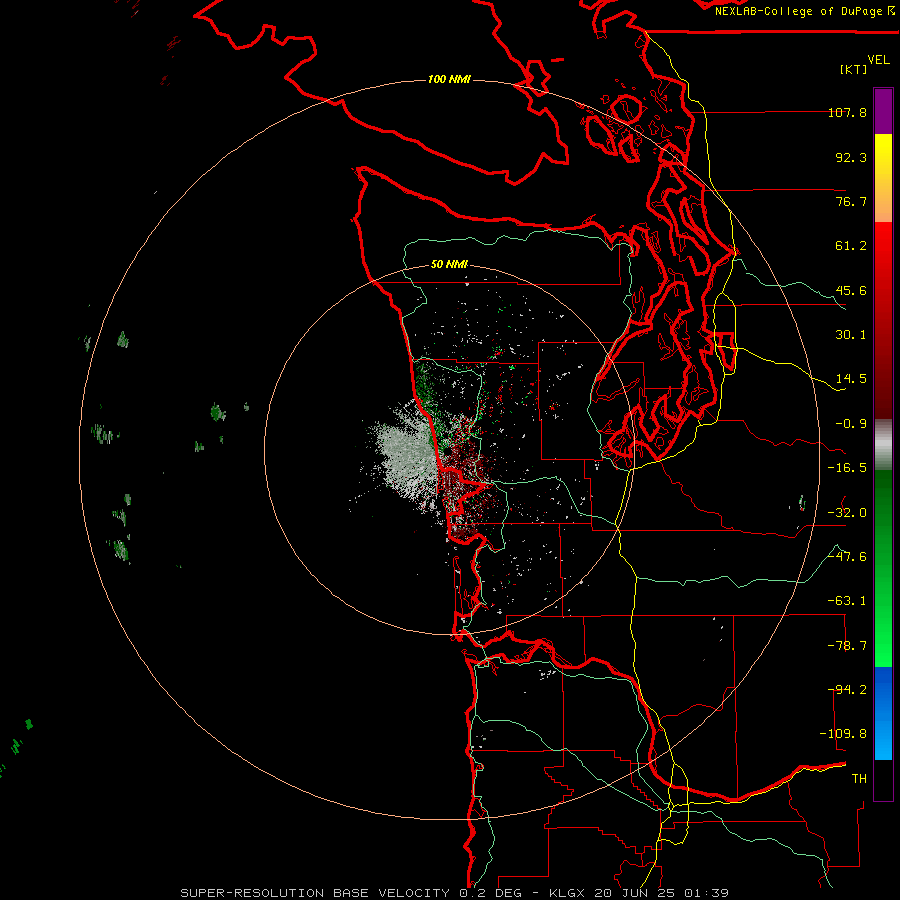Click the -78.7 velocity scale value
Screen dimensions: 900x900
pyautogui.click(x=847, y=646)
